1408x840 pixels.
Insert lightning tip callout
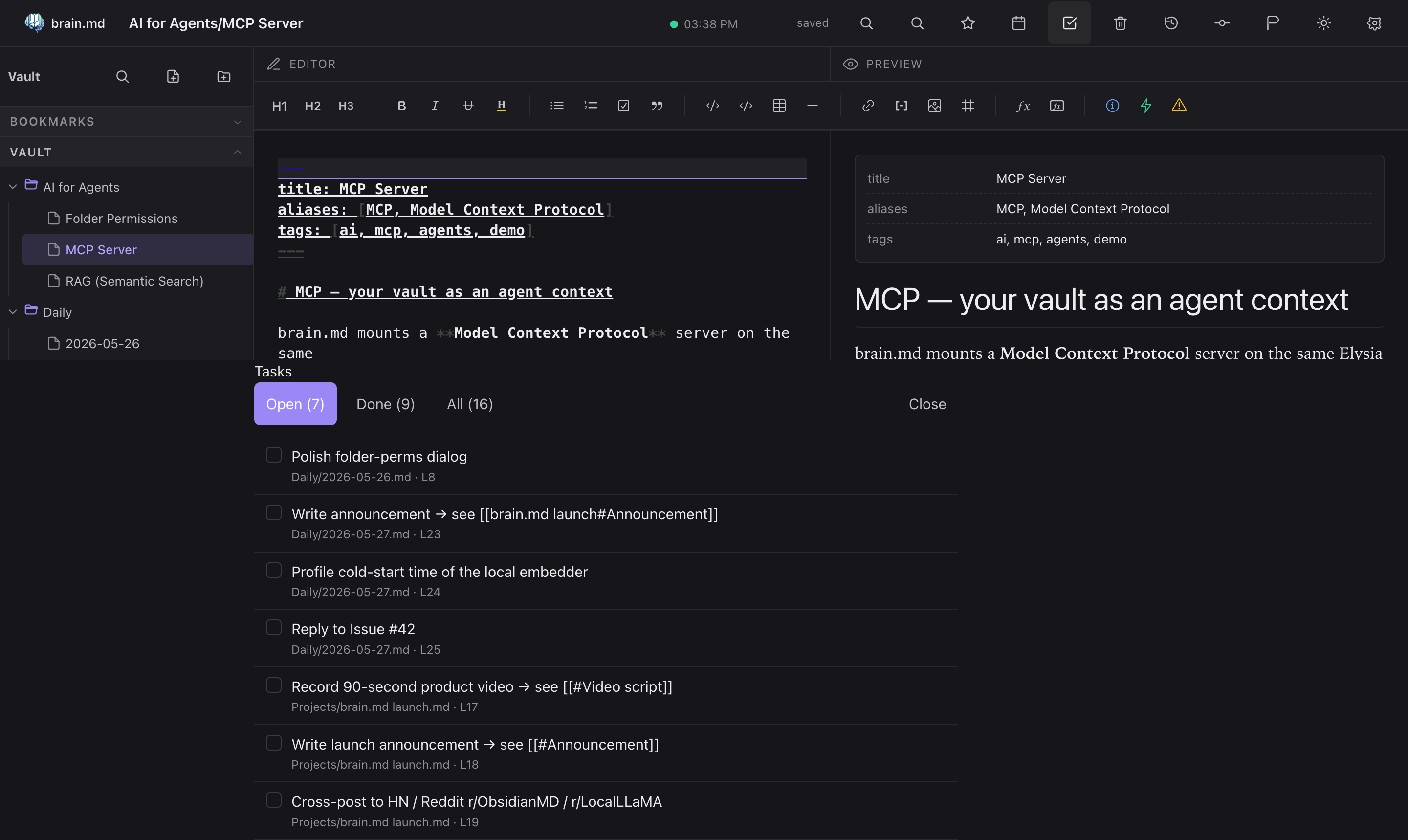click(1146, 106)
